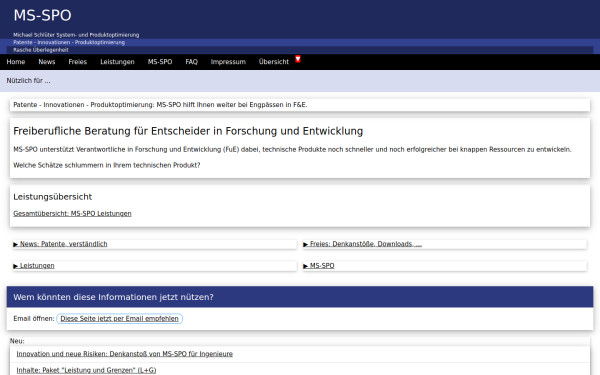
Task: Select MS-SPO in the black navigation bar
Action: (160, 62)
